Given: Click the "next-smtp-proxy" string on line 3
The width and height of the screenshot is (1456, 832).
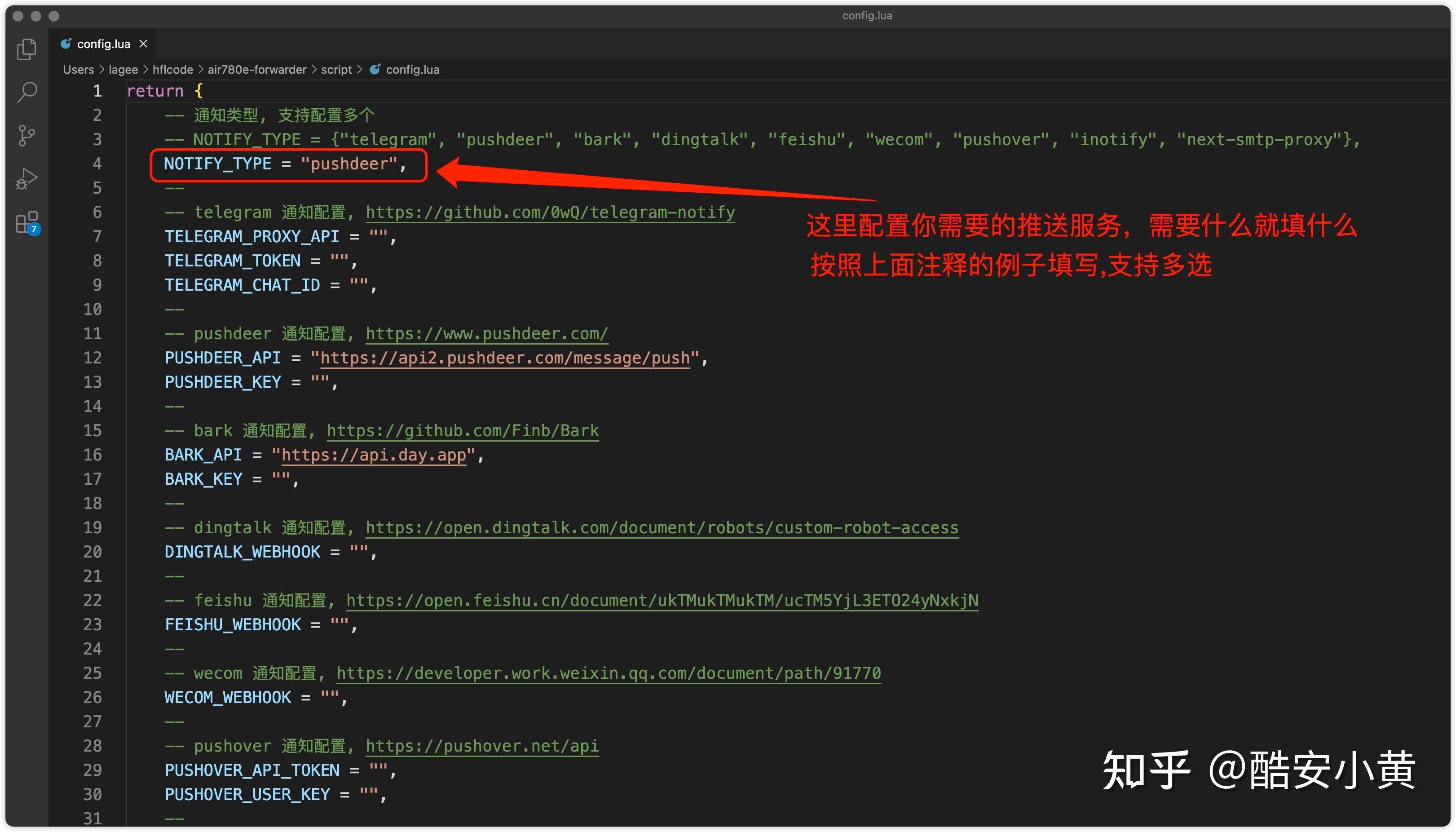Looking at the screenshot, I should click(x=1259, y=139).
